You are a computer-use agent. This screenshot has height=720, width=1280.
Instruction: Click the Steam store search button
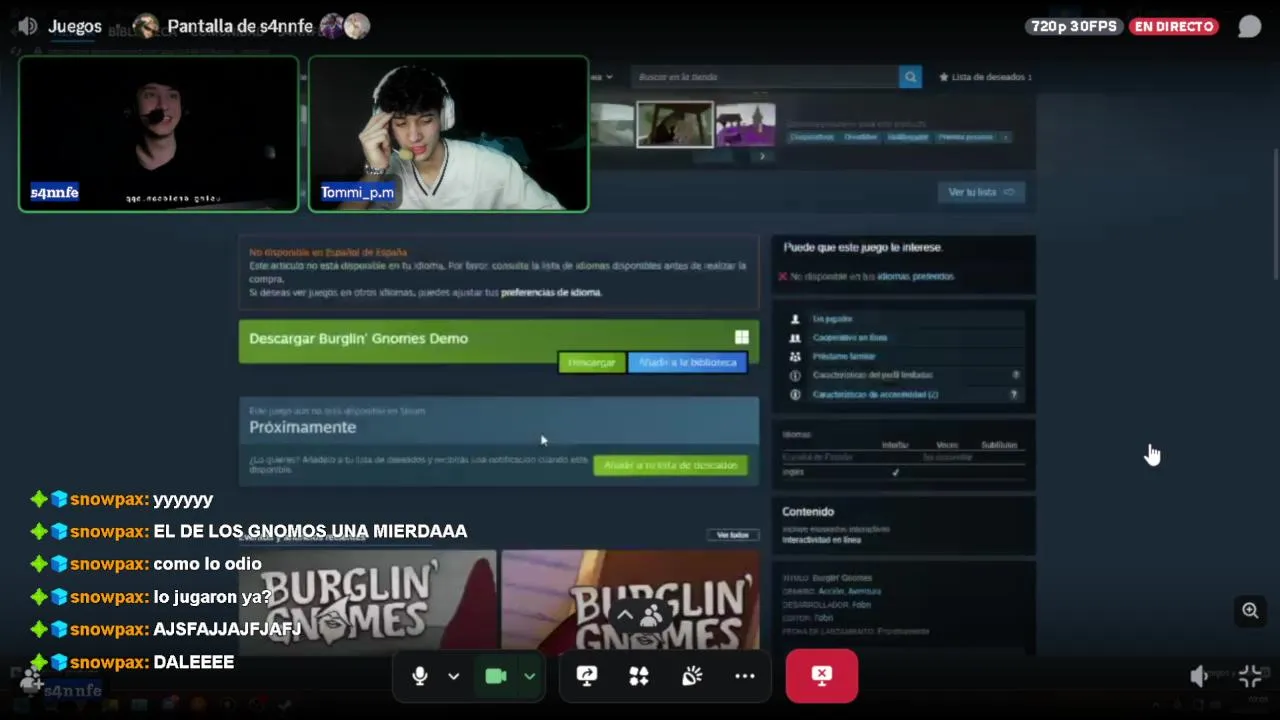click(910, 76)
